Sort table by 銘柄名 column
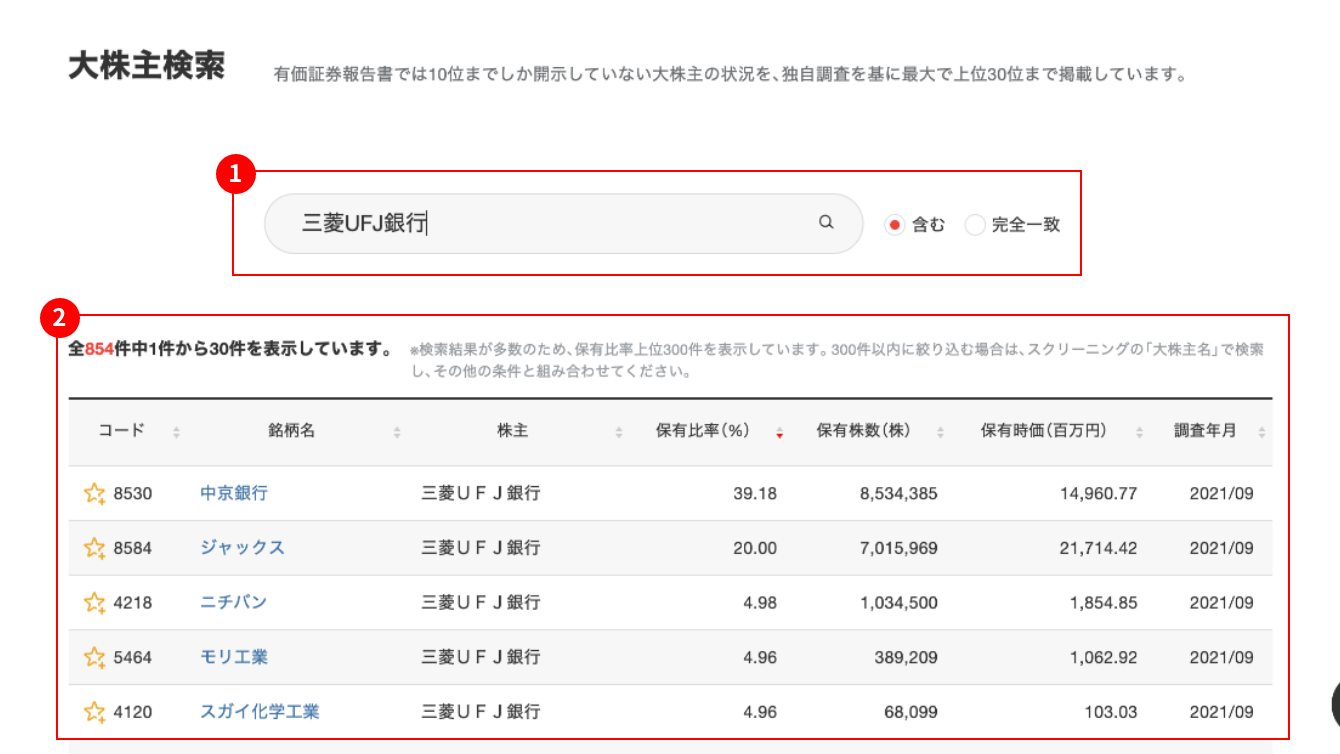This screenshot has height=754, width=1340. [x=397, y=432]
